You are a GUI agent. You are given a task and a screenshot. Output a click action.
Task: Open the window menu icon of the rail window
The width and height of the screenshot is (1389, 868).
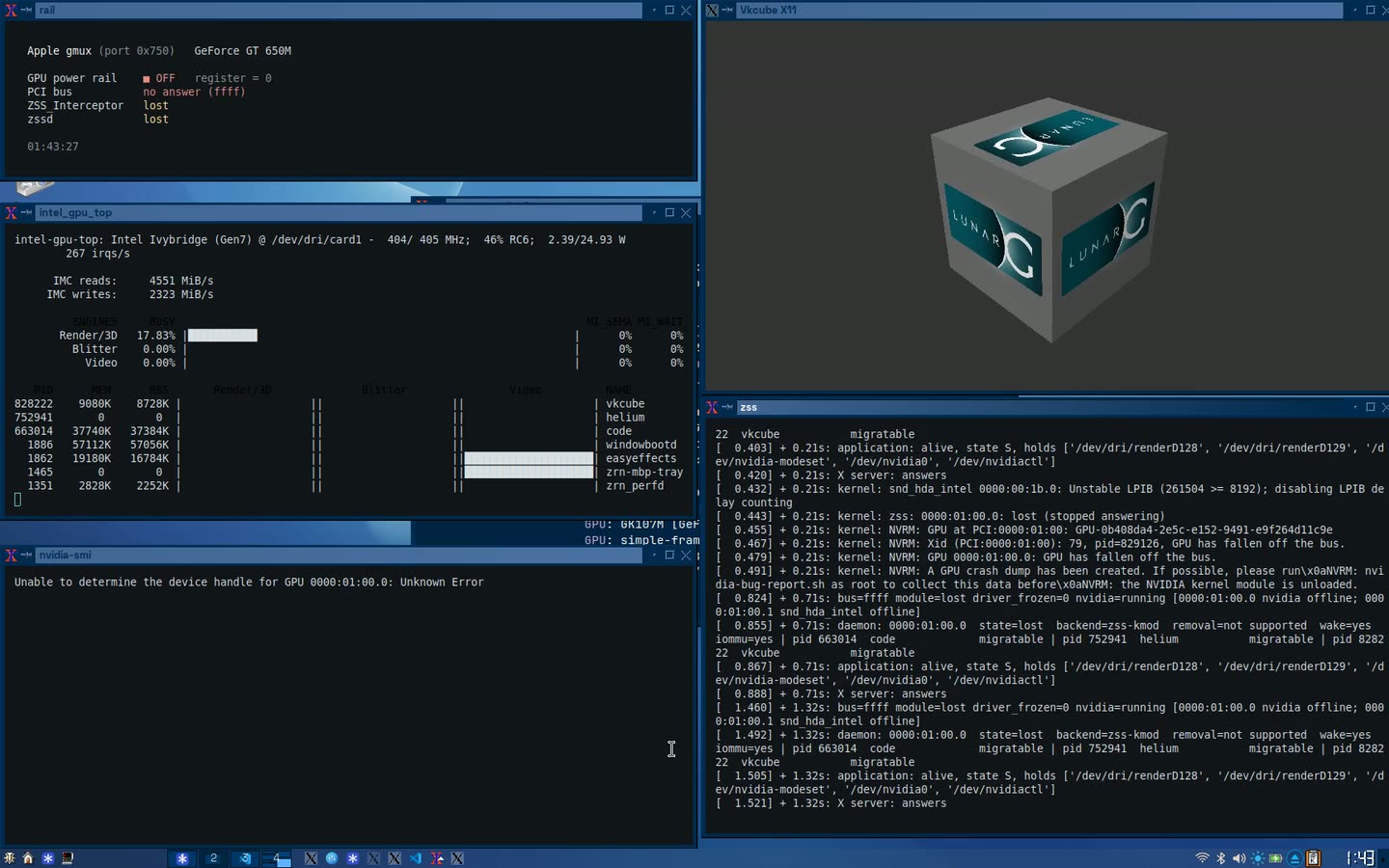click(x=11, y=11)
